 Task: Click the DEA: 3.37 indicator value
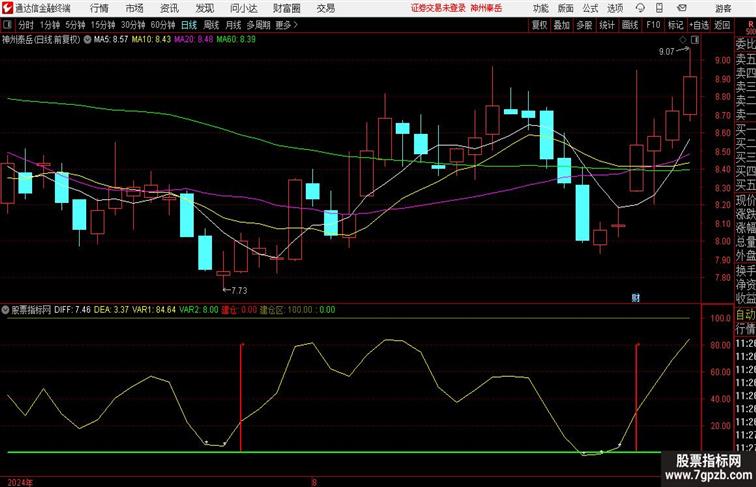coord(111,310)
